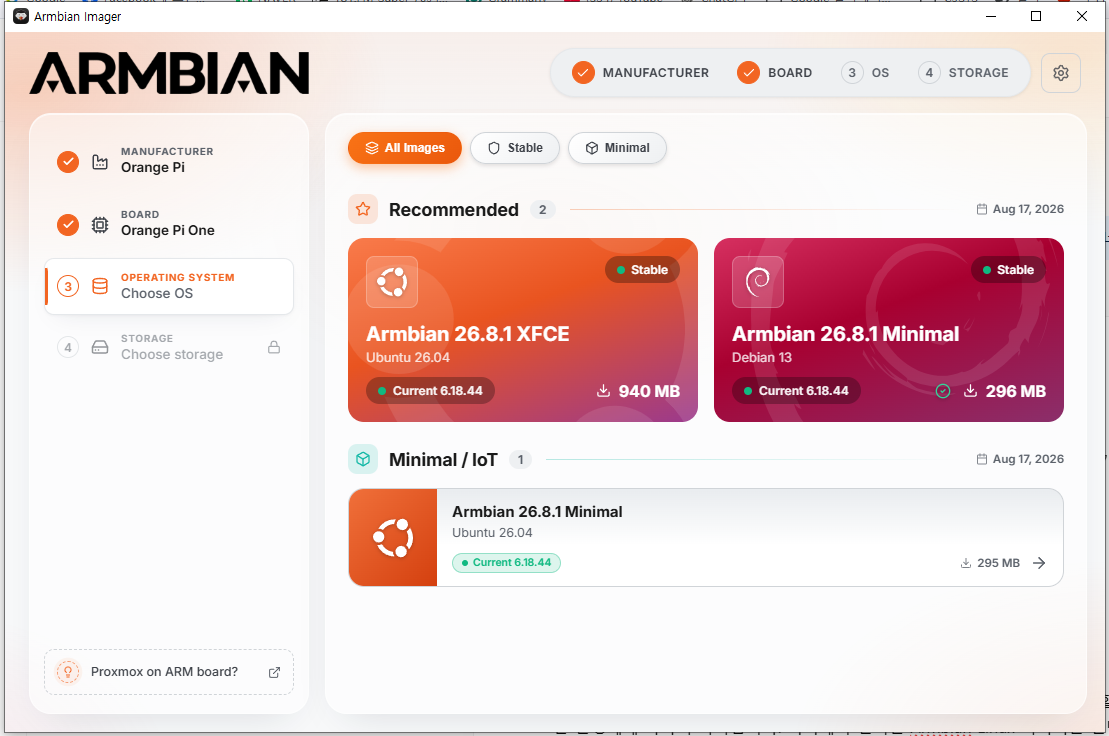Click the drive icon beside Storage
The height and width of the screenshot is (736, 1109).
tap(100, 347)
